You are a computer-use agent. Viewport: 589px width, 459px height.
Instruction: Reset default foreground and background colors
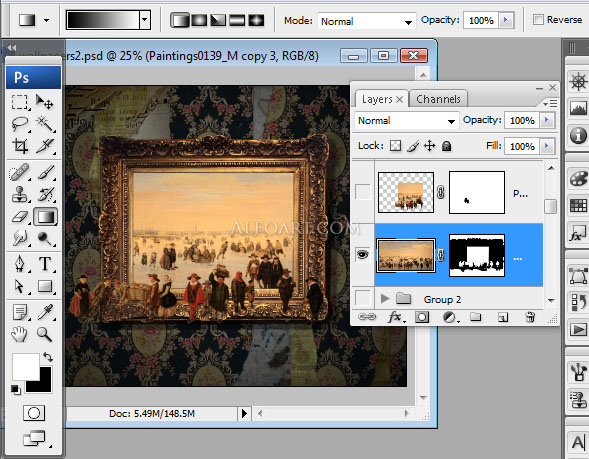[15, 390]
